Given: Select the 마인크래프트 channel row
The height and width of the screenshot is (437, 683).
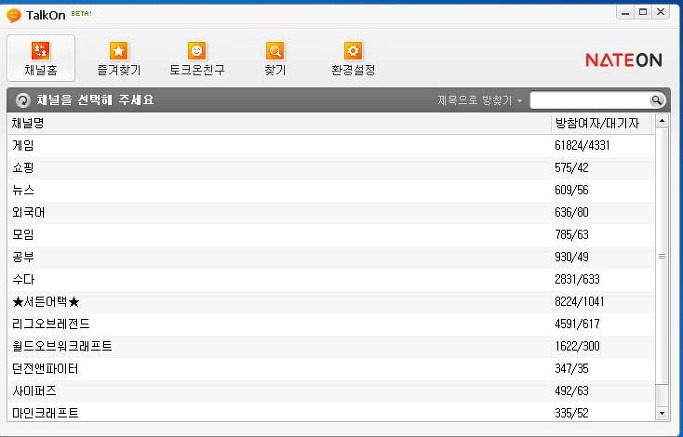Looking at the screenshot, I should coord(331,412).
